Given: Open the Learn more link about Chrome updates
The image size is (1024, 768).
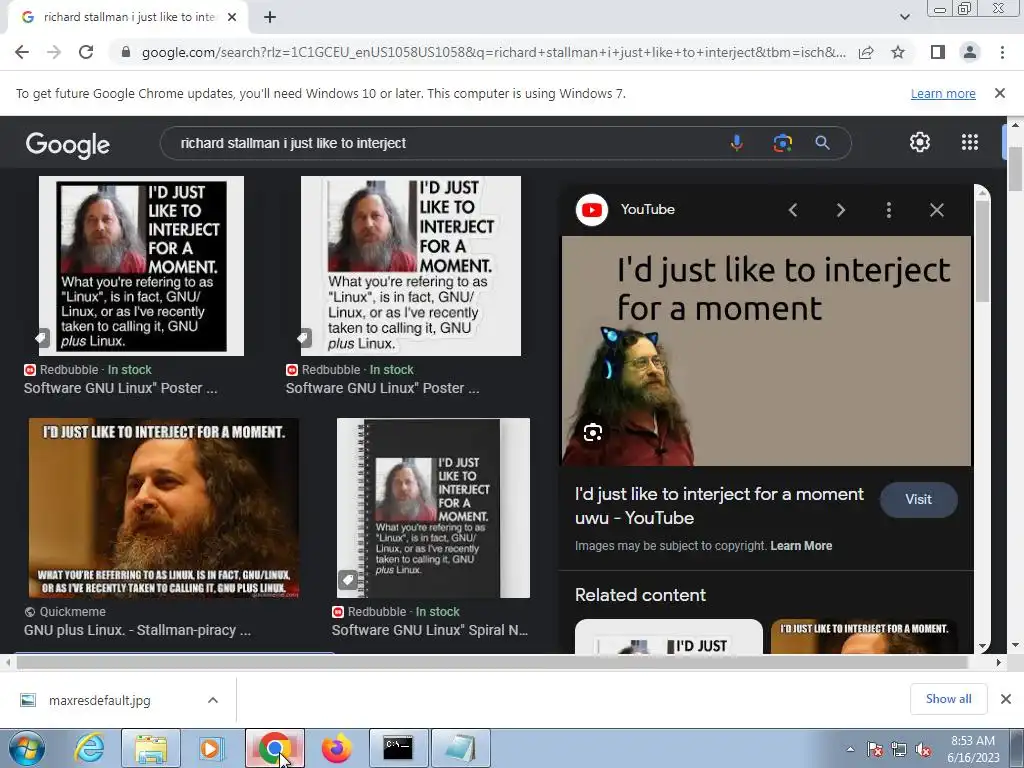Looking at the screenshot, I should tap(943, 93).
